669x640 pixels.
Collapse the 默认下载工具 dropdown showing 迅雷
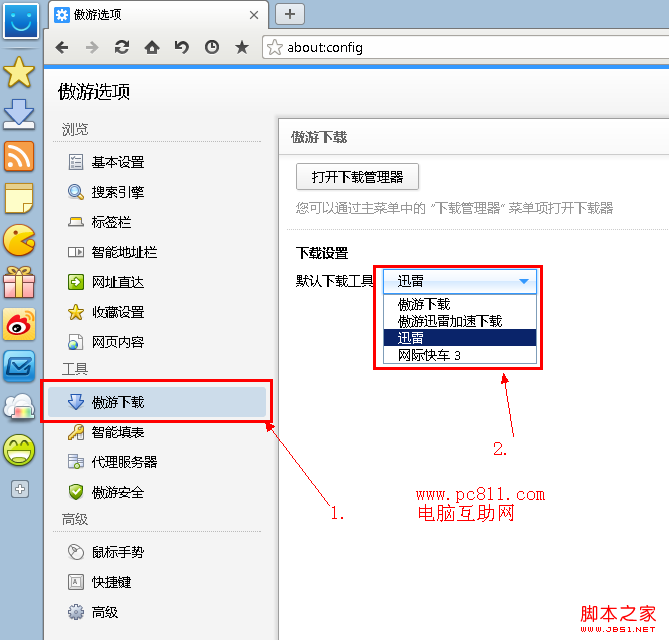click(460, 281)
